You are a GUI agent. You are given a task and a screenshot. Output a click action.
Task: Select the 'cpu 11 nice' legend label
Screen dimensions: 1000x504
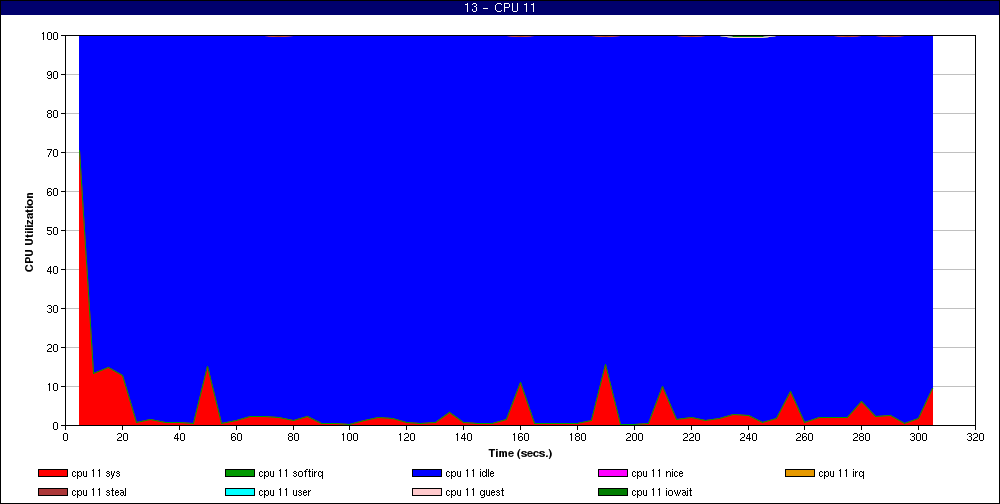tap(657, 473)
